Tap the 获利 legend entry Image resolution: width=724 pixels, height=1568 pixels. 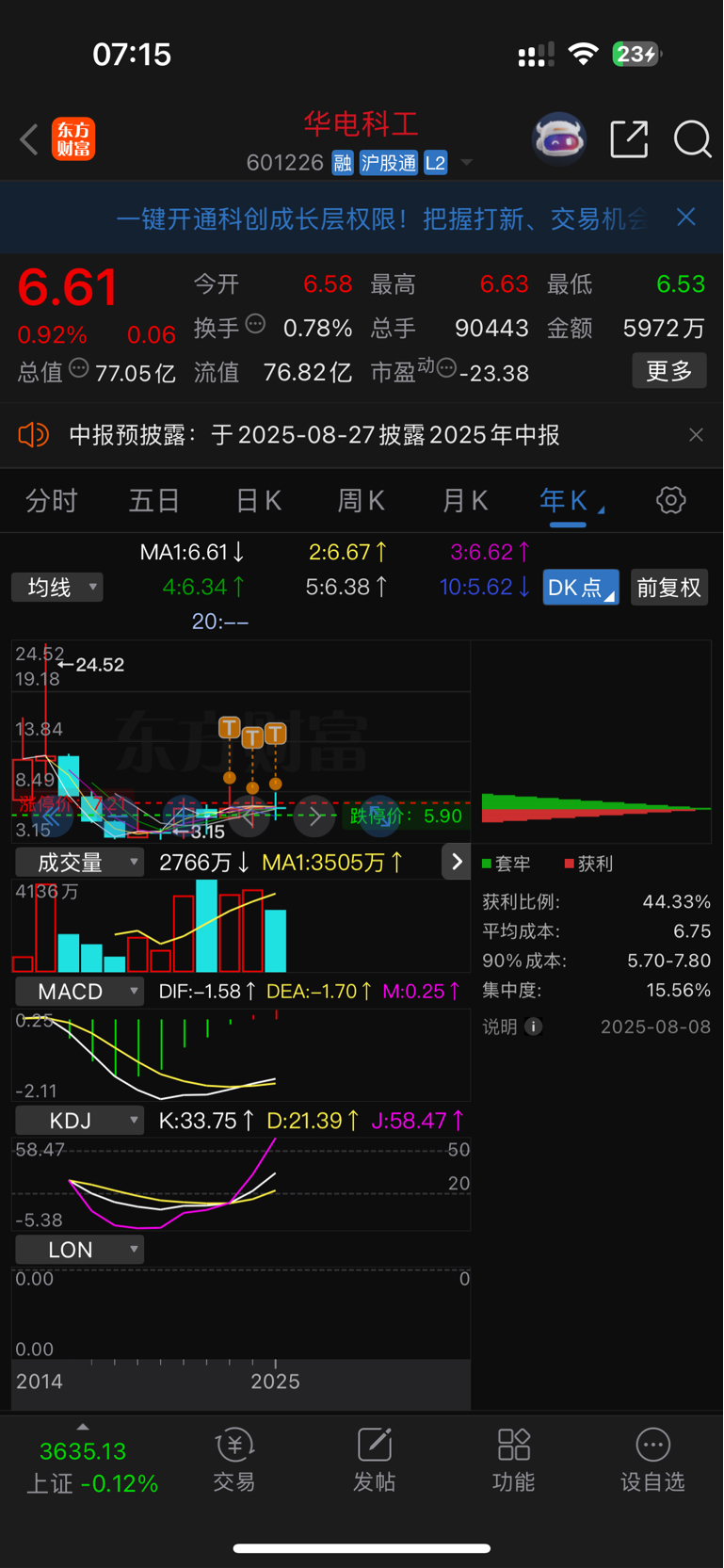point(588,864)
